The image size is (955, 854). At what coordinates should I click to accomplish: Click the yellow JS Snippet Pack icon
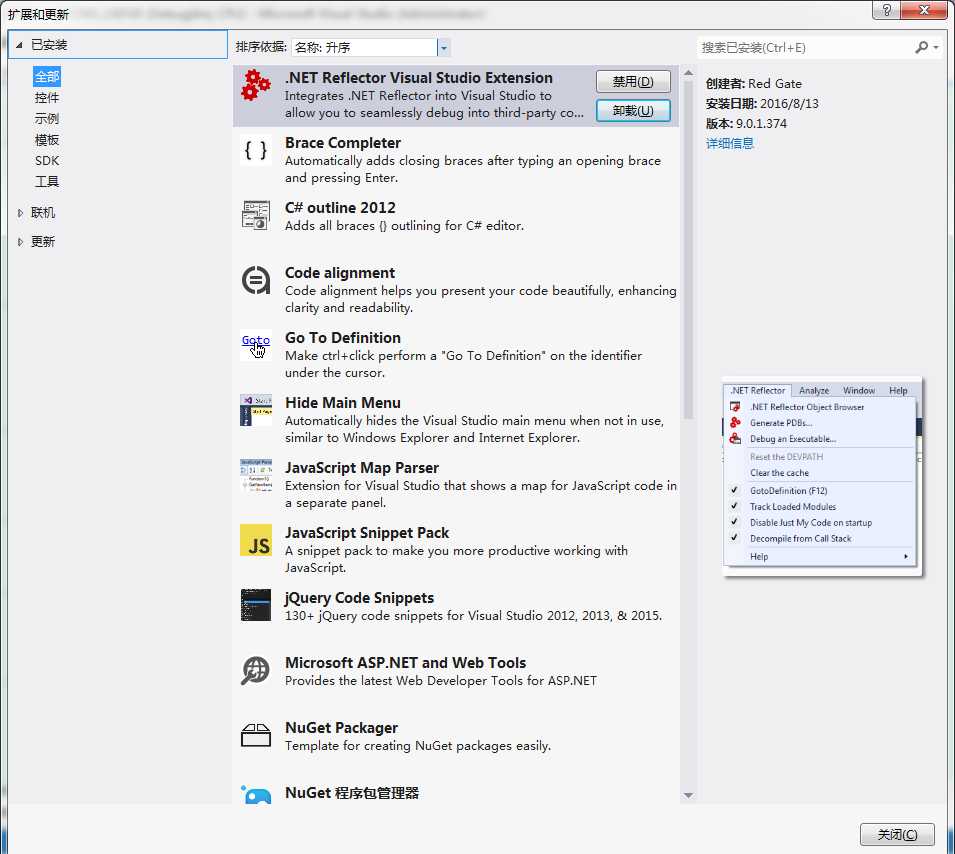pos(256,540)
